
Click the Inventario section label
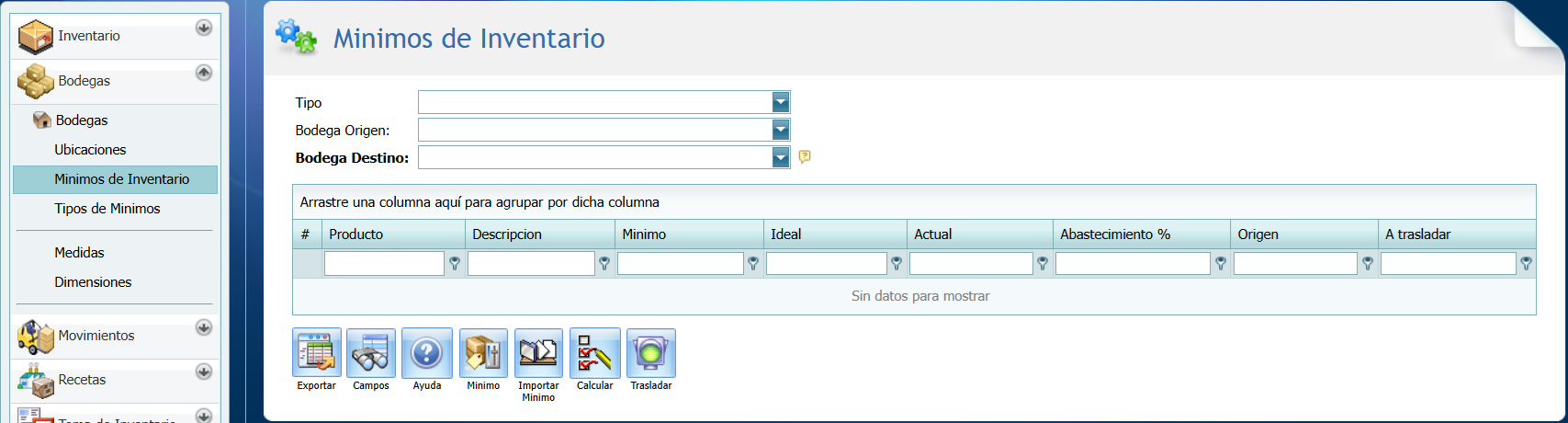(89, 36)
